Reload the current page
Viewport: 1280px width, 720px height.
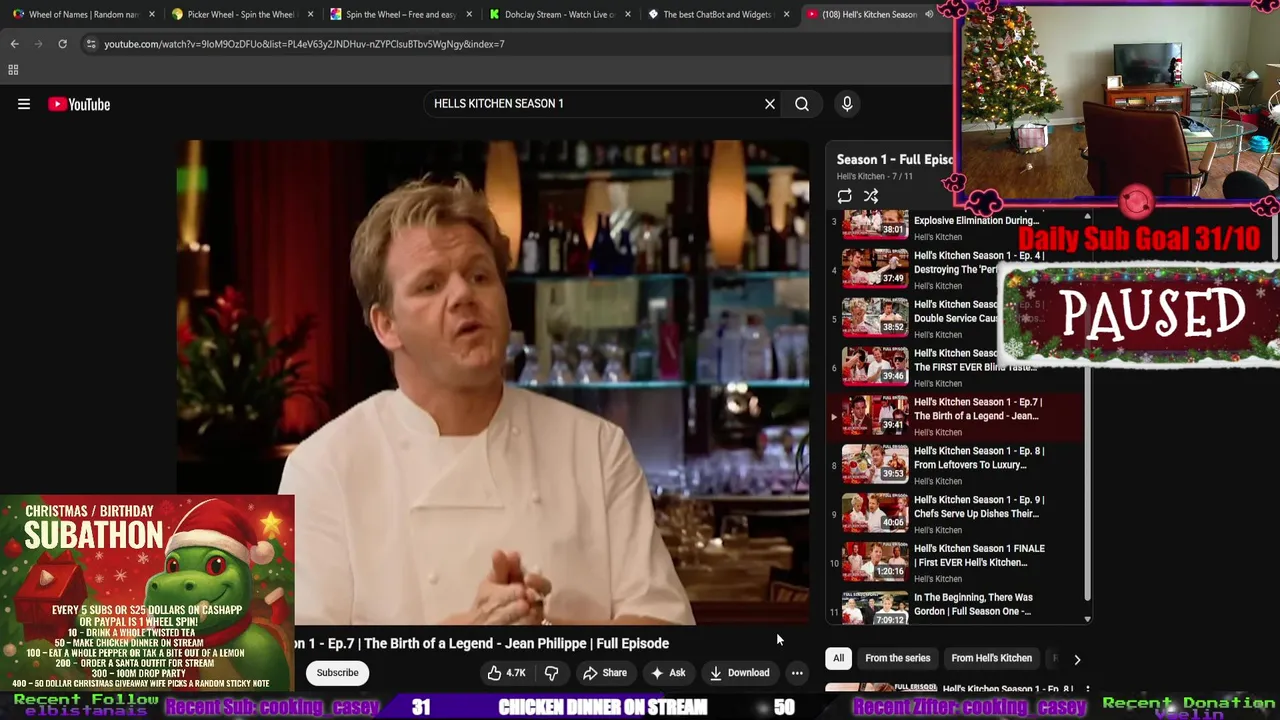click(62, 44)
